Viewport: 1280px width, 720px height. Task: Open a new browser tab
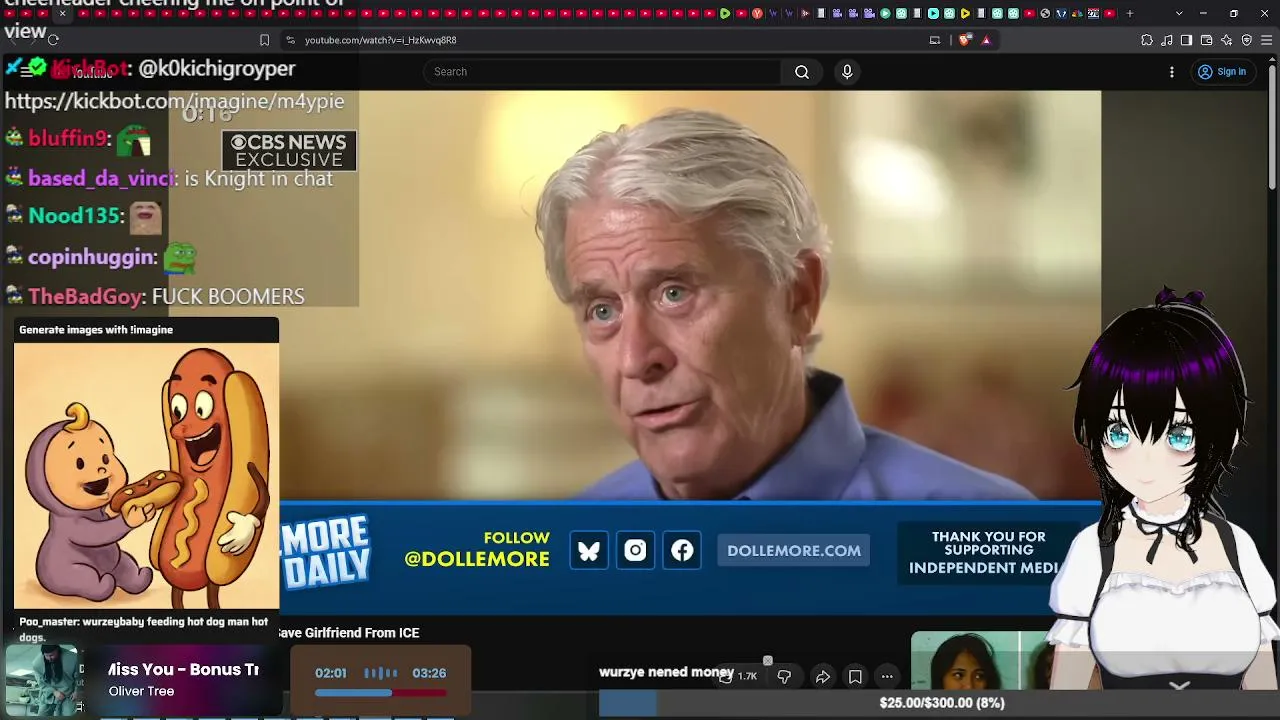coord(1130,13)
